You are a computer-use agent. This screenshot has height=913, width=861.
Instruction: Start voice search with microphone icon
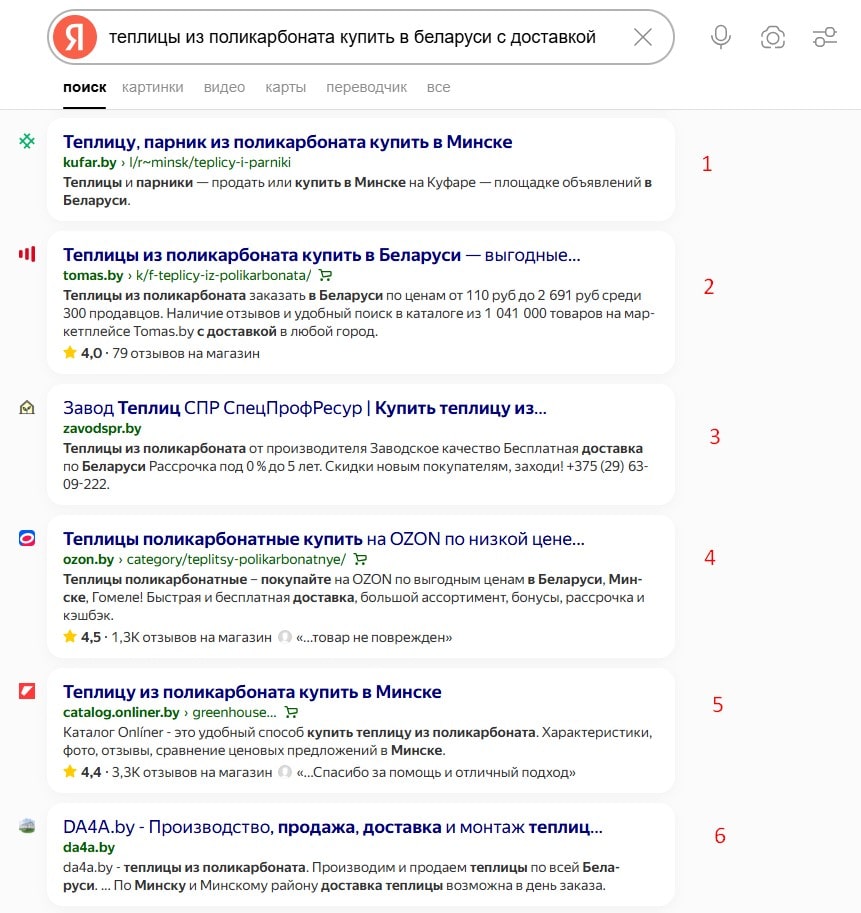coord(720,37)
